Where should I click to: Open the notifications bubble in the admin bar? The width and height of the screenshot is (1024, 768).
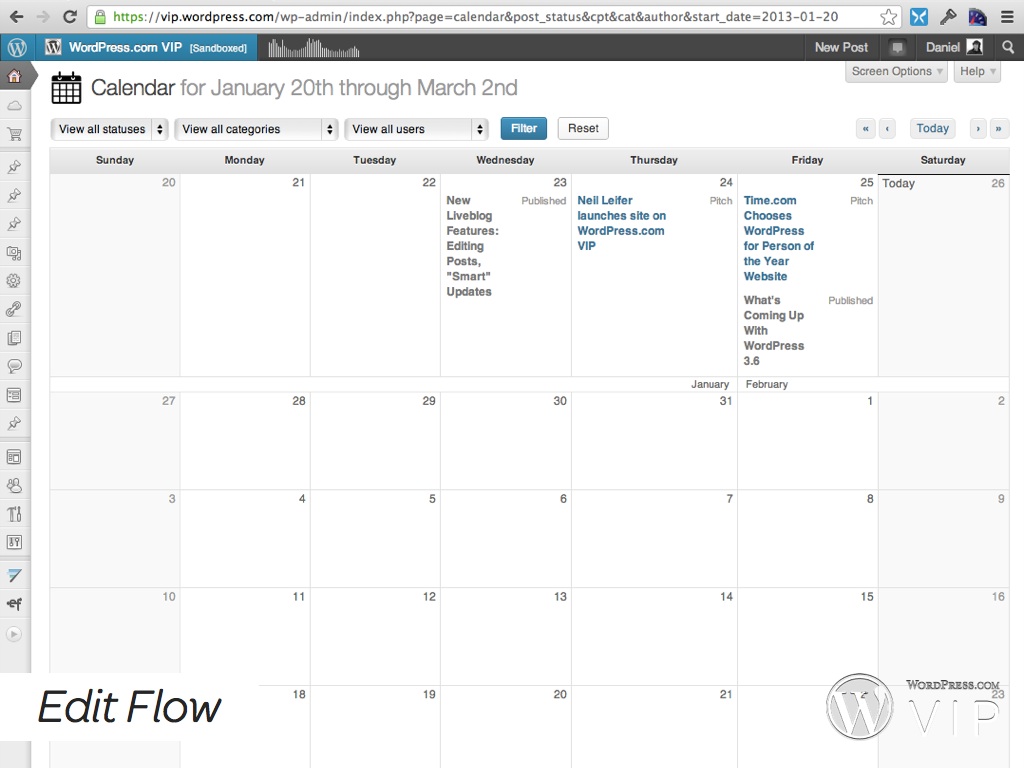(x=897, y=48)
